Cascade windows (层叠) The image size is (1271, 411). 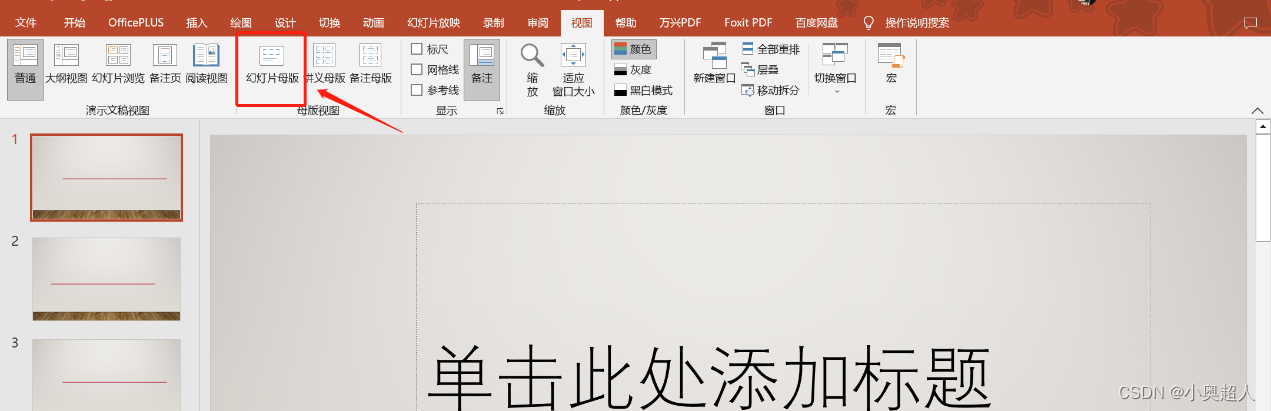(761, 70)
